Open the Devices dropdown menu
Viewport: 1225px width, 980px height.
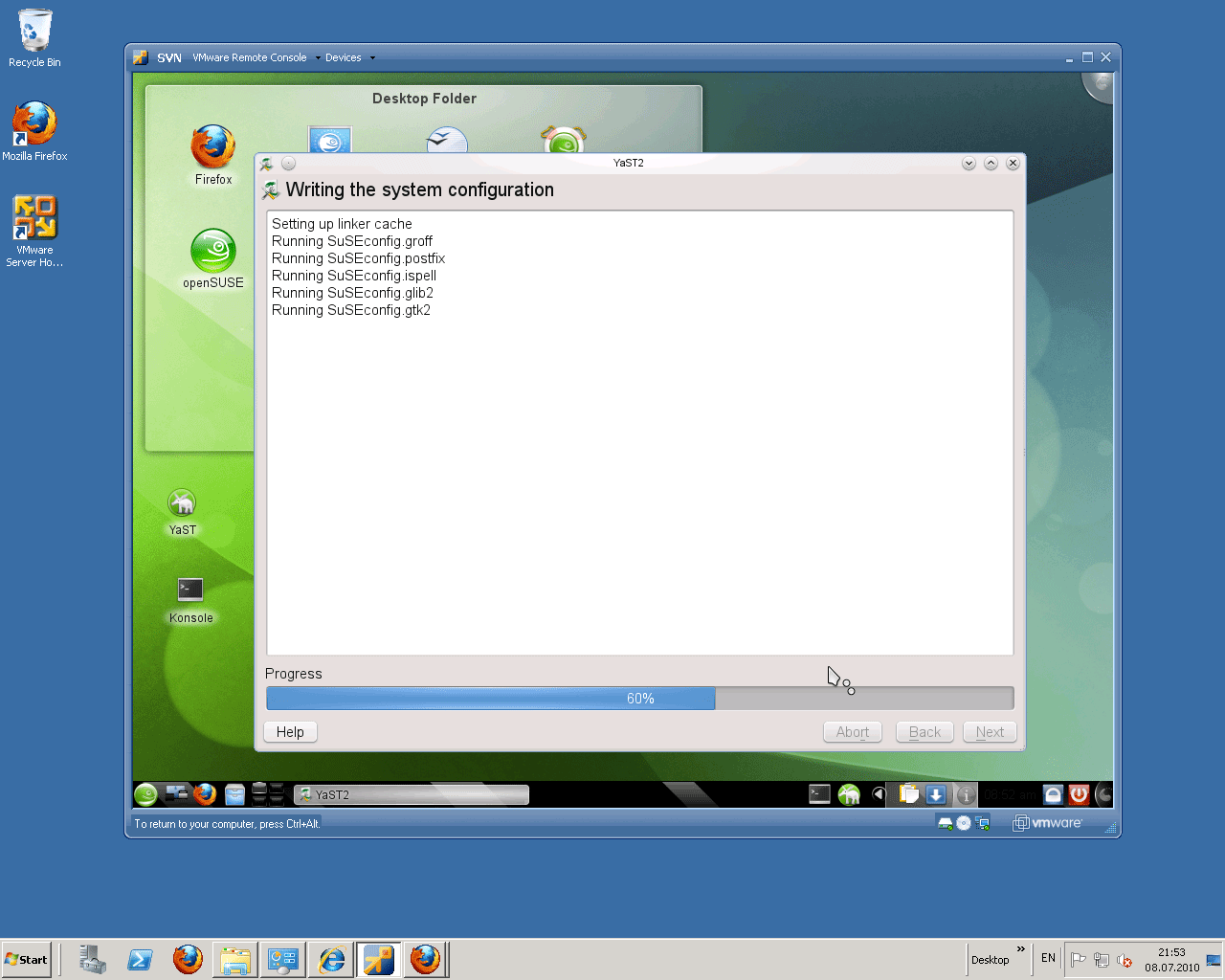pyautogui.click(x=349, y=57)
